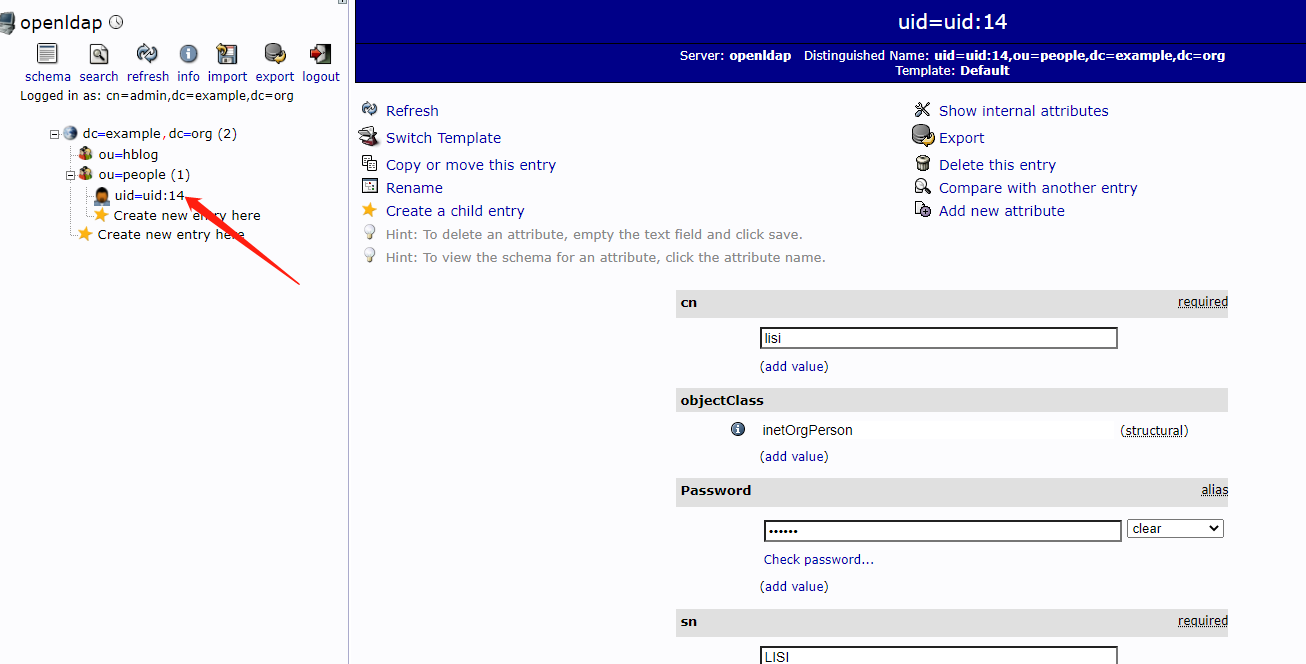Open the structural link beside inetOrgPerson

pyautogui.click(x=1153, y=429)
